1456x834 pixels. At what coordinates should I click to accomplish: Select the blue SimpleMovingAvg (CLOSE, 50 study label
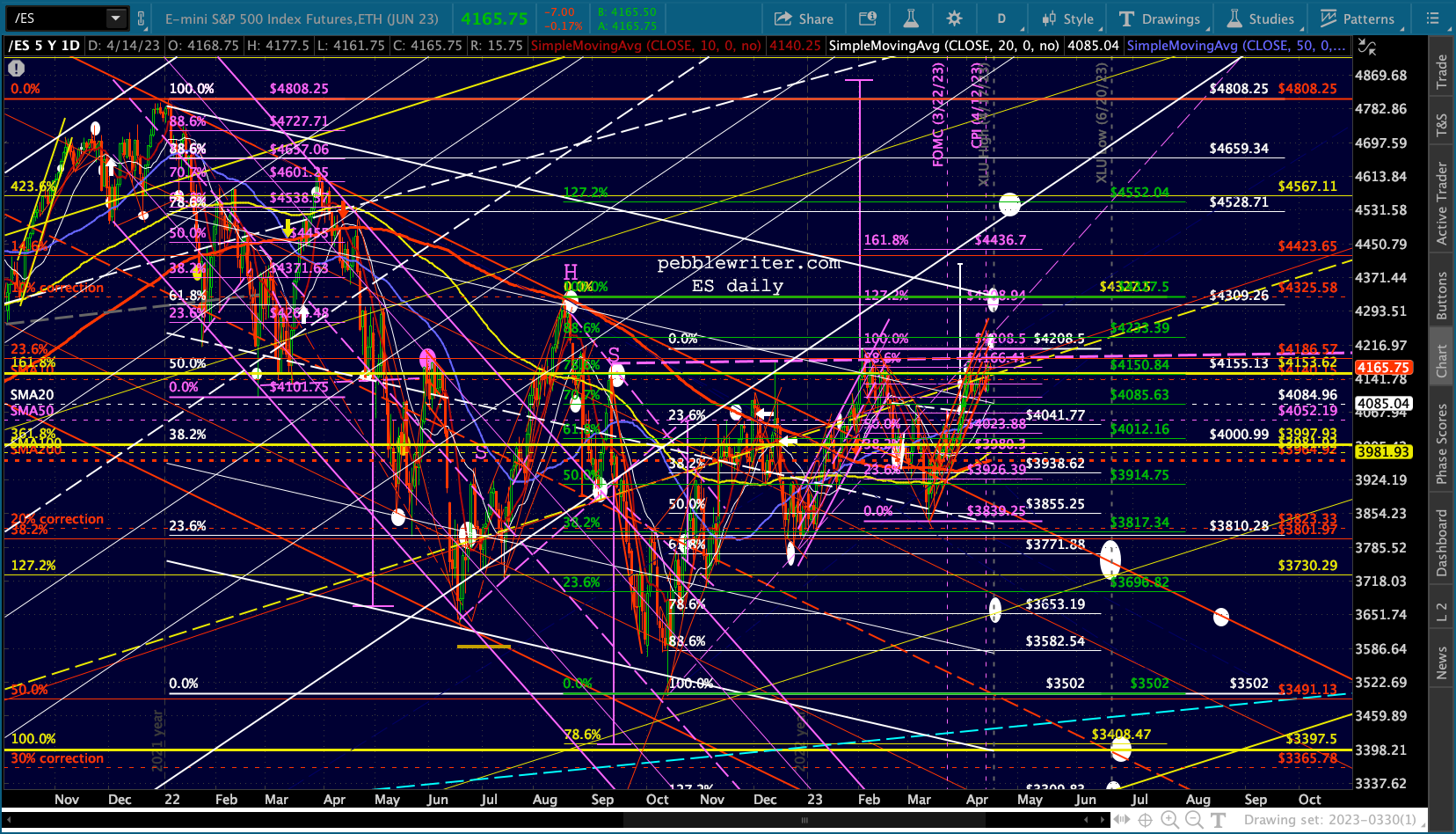pos(1235,46)
